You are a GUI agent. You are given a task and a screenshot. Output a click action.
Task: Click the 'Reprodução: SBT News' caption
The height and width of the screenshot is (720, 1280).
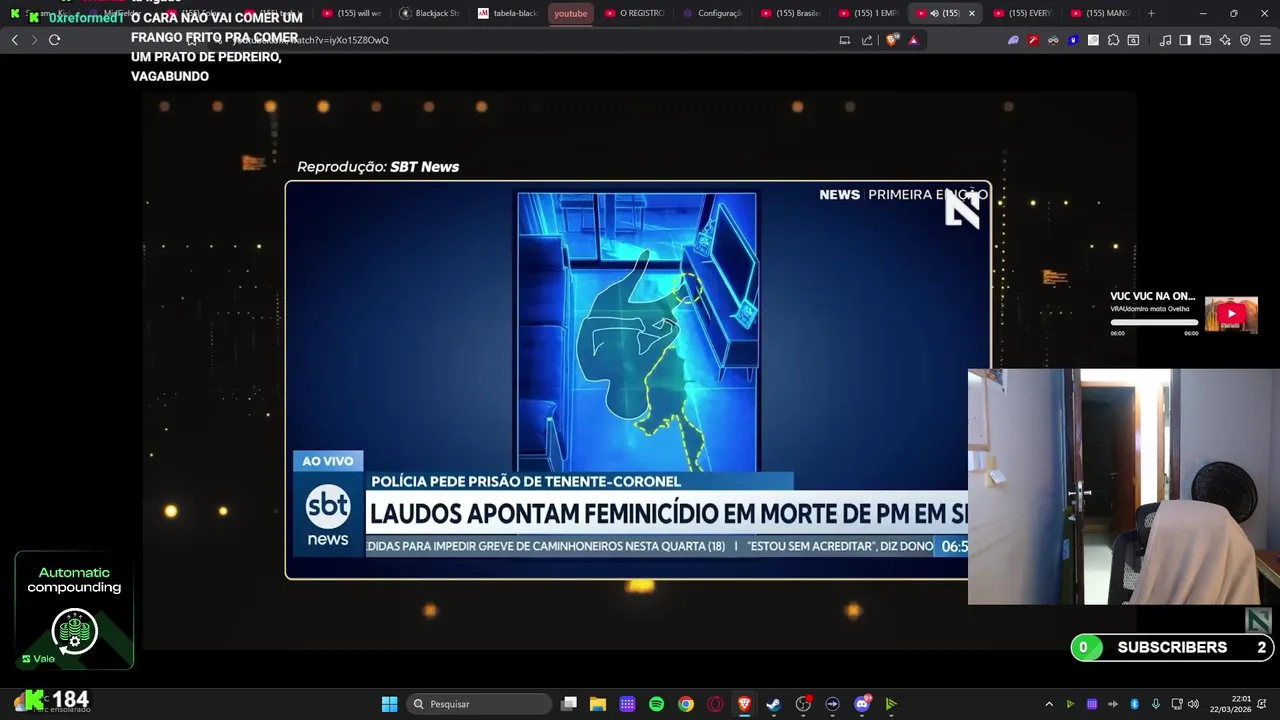(x=378, y=167)
